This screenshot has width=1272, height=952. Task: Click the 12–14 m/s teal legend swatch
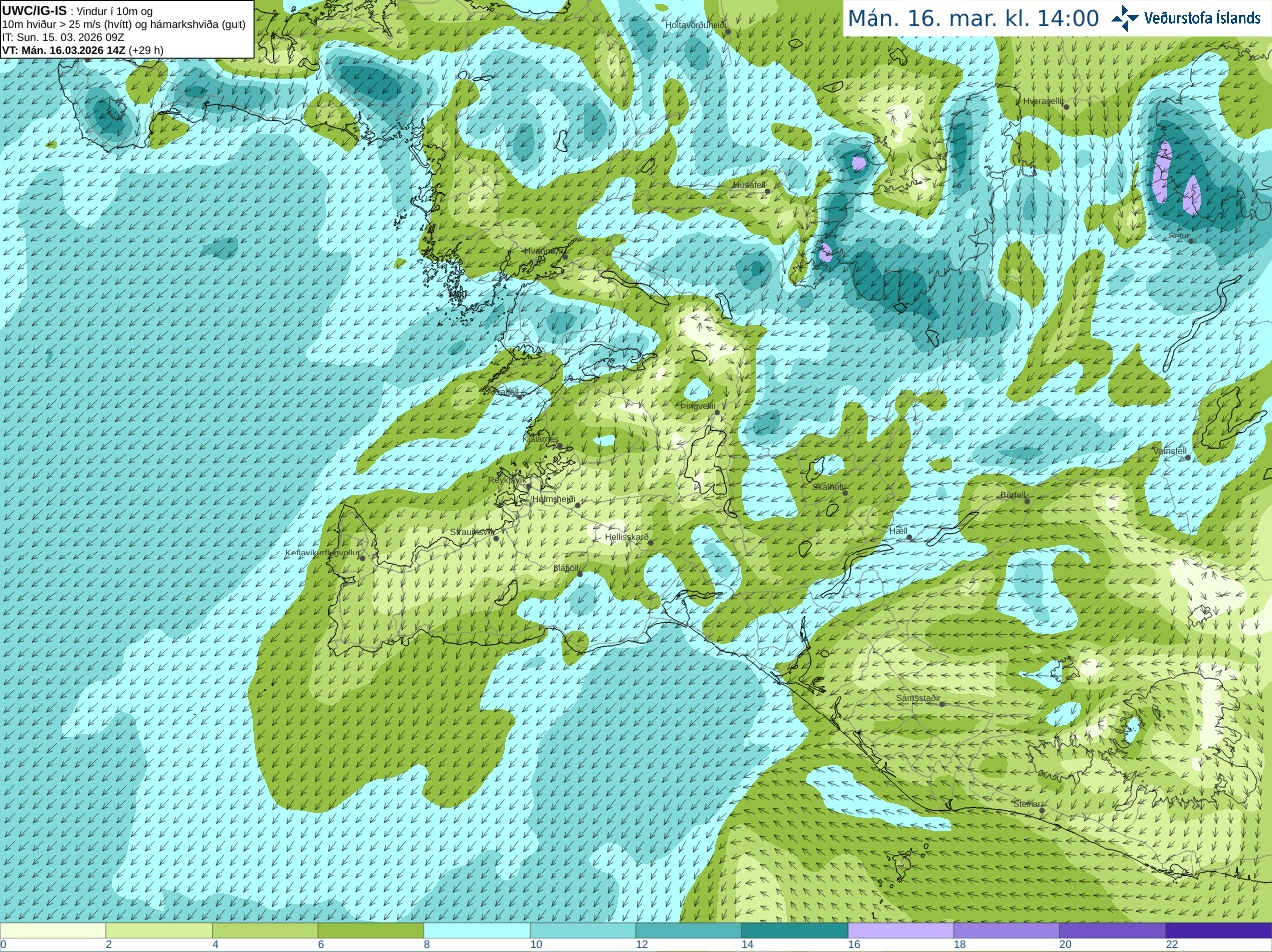(689, 931)
